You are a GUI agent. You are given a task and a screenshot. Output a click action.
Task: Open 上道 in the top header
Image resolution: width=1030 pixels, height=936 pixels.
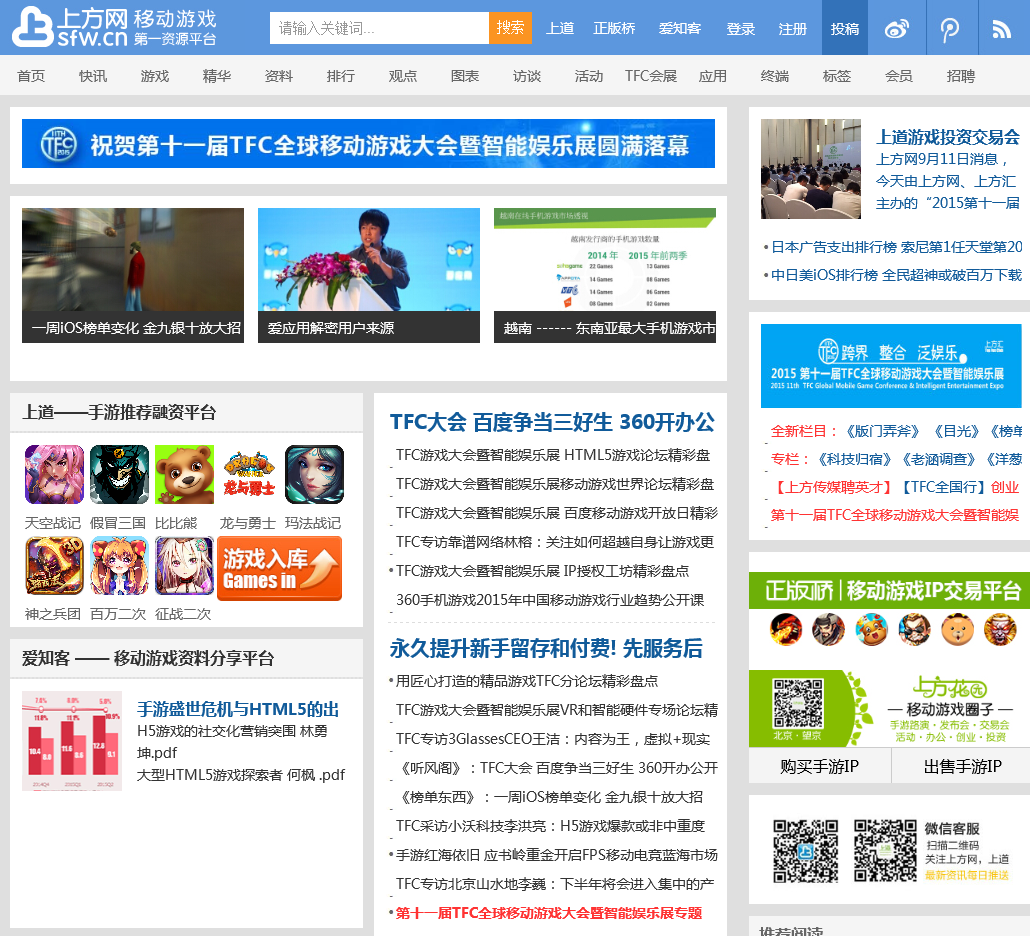click(560, 28)
